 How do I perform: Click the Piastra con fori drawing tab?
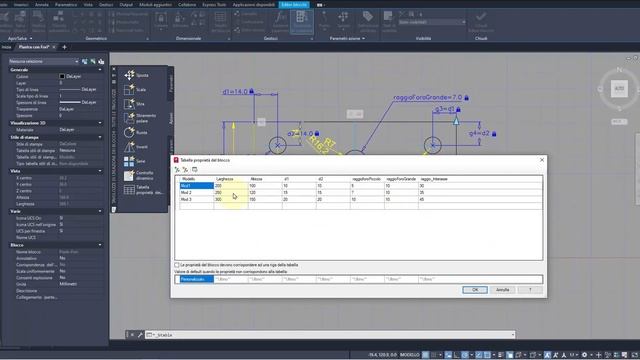point(34,47)
